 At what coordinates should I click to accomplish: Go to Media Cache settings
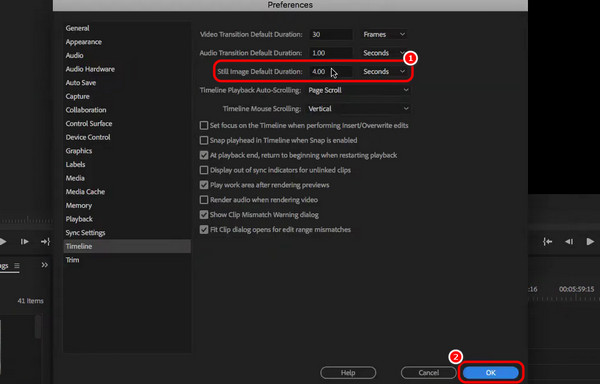click(x=85, y=192)
